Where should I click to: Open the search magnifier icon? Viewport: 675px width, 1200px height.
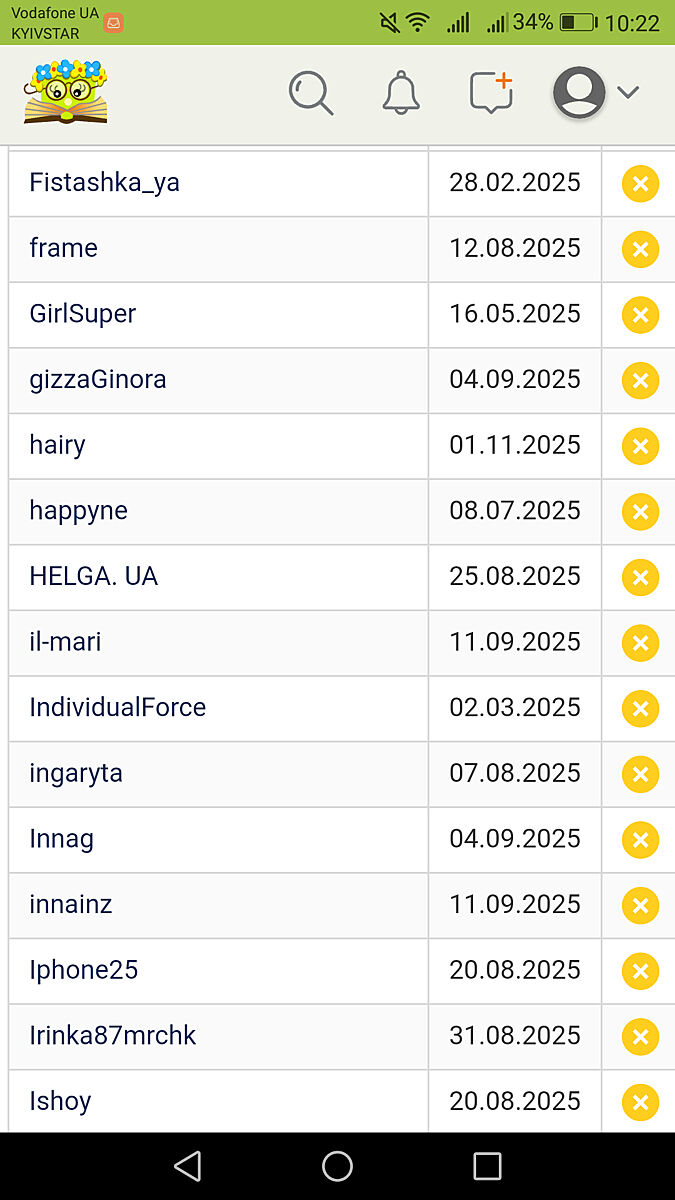(310, 93)
